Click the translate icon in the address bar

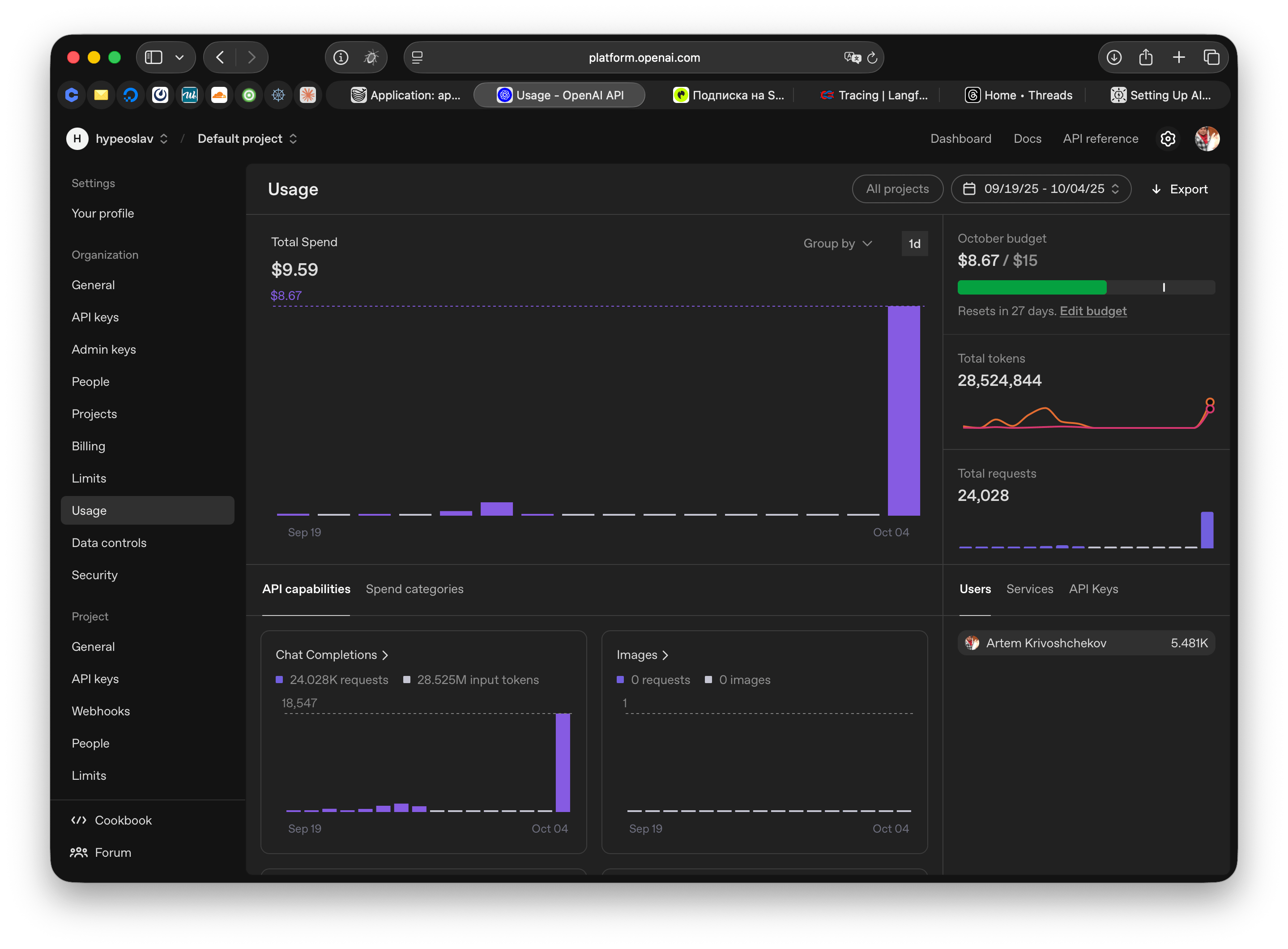(x=852, y=57)
